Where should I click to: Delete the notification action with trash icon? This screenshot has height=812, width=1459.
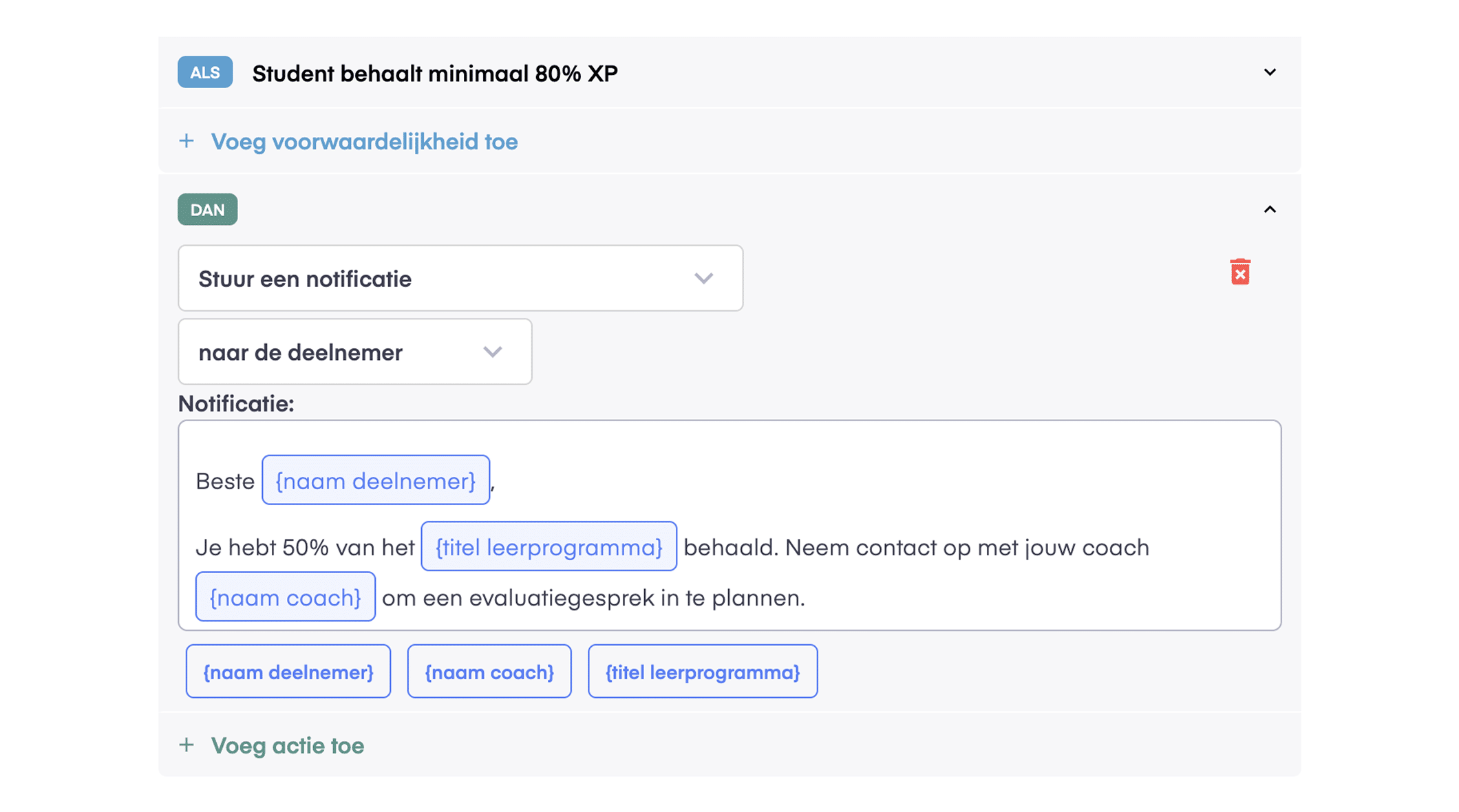click(x=1239, y=272)
